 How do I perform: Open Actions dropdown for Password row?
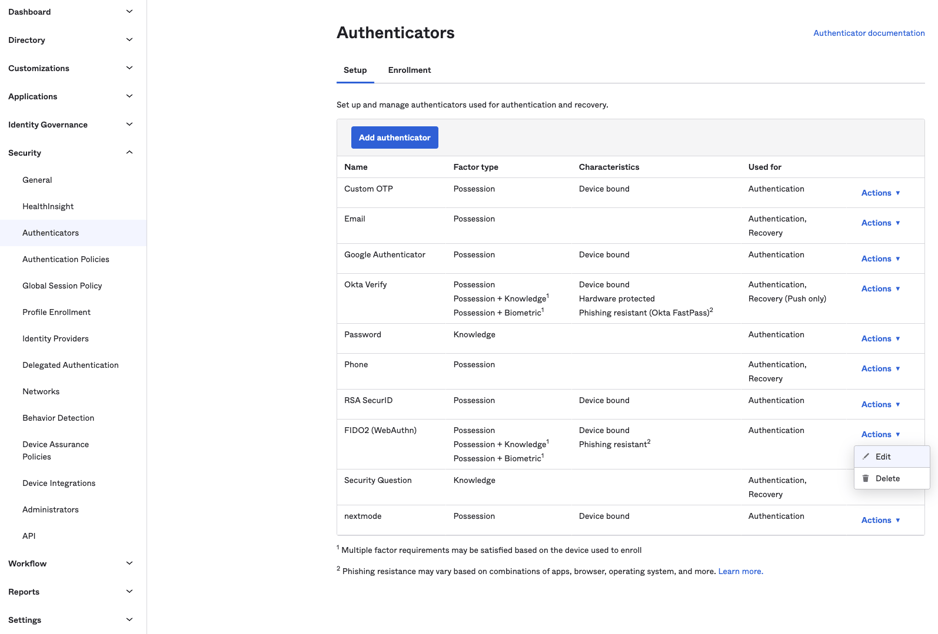click(880, 339)
